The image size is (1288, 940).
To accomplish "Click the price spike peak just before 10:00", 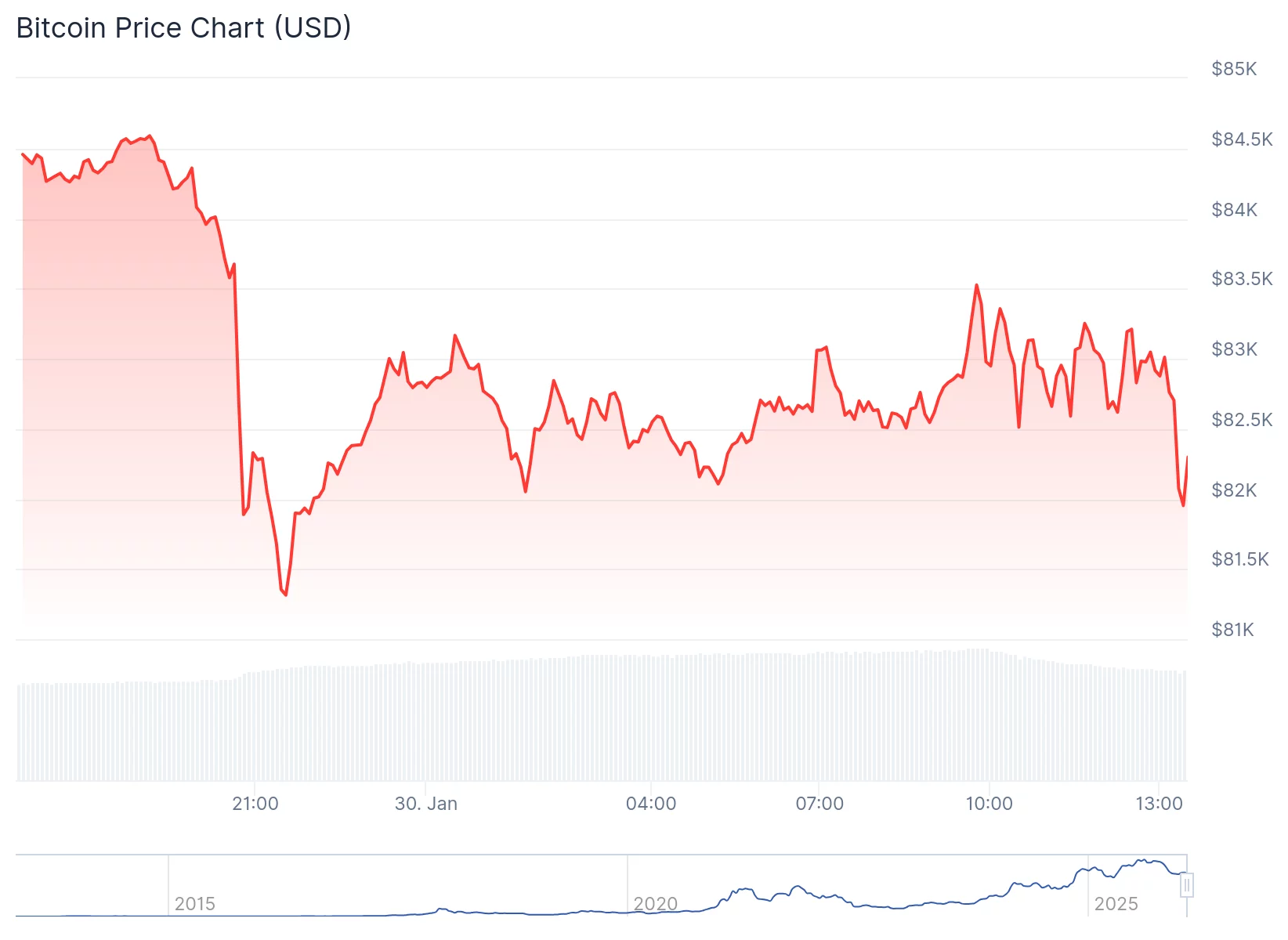I will click(976, 285).
